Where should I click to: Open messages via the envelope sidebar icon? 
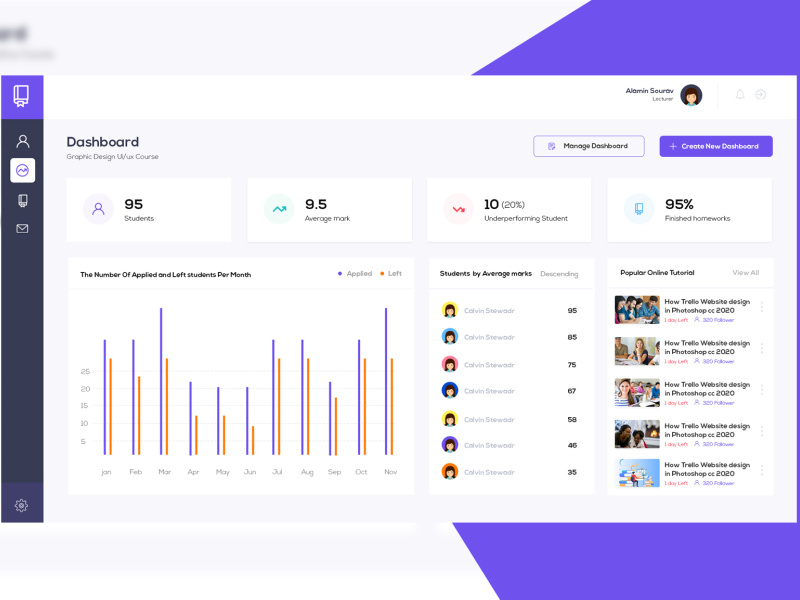click(22, 228)
